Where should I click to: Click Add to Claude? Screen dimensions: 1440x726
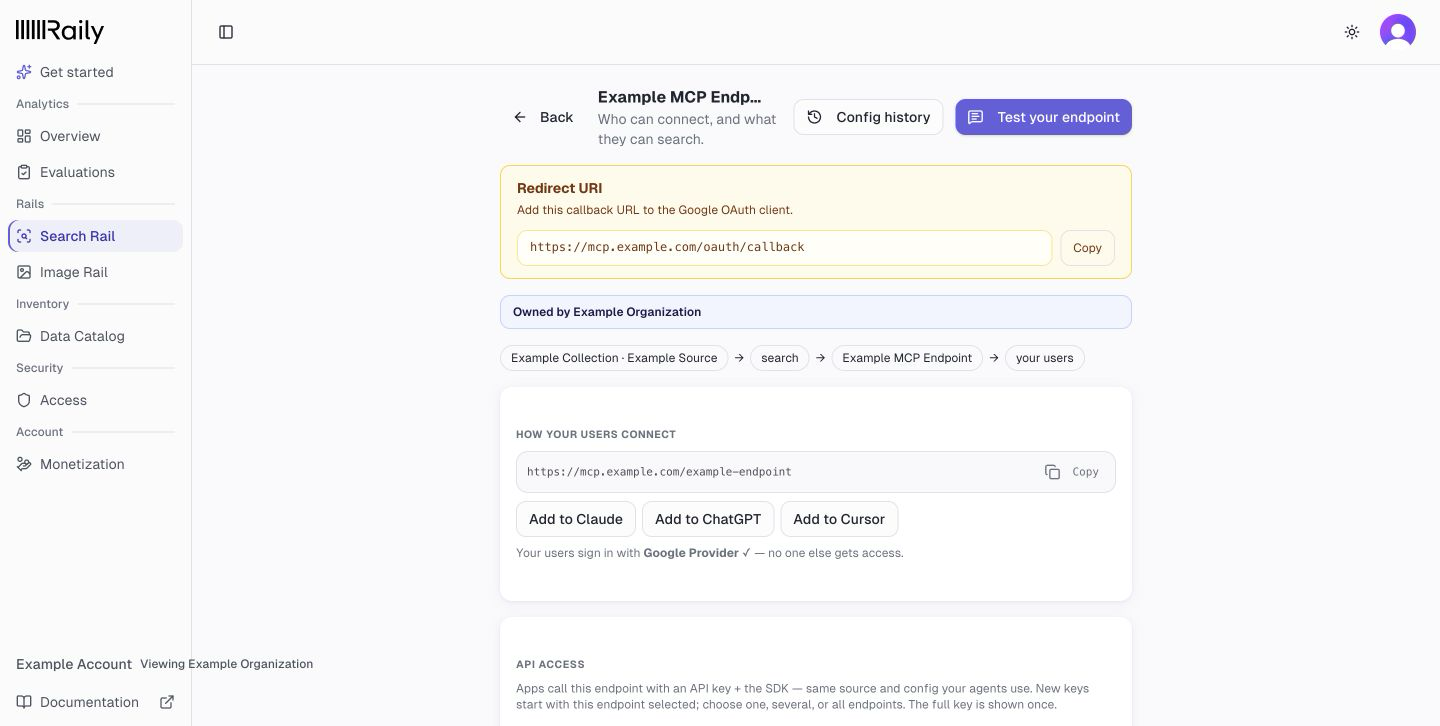point(576,519)
